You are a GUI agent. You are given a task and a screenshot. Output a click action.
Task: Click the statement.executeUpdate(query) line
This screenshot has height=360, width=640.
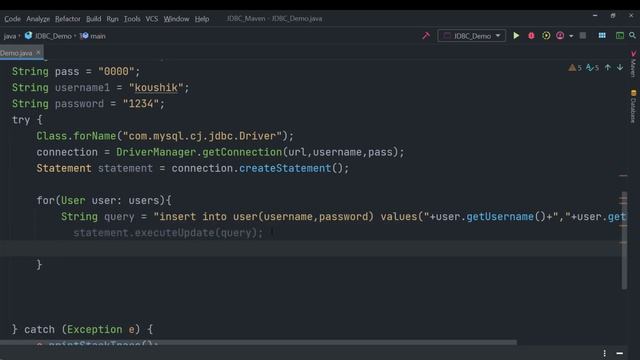pos(168,233)
